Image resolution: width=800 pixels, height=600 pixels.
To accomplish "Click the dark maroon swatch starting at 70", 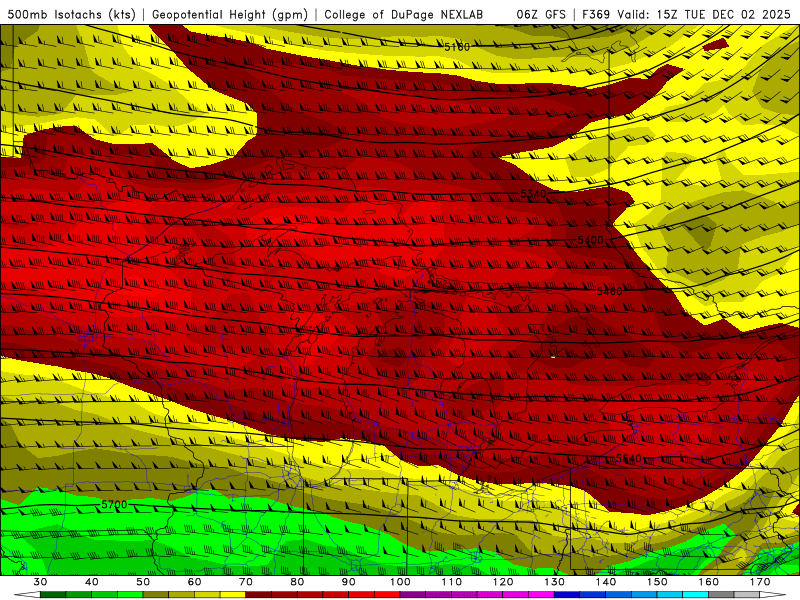I will (259, 595).
